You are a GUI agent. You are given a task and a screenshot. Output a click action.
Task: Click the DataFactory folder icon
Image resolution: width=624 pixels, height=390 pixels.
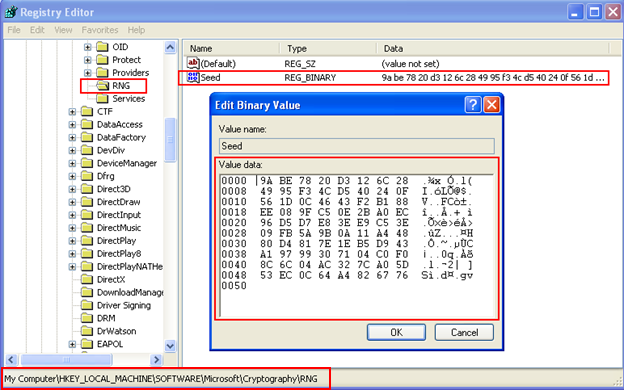(x=87, y=137)
